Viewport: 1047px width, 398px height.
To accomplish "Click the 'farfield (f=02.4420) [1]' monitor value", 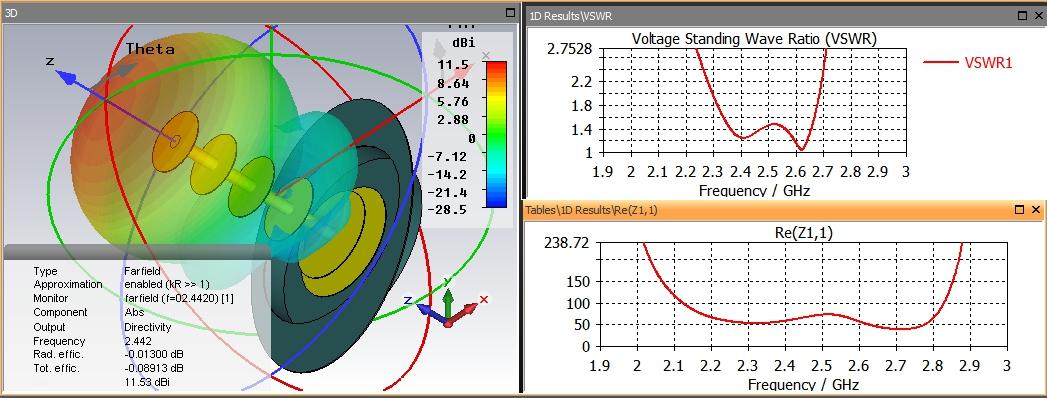I will point(178,298).
